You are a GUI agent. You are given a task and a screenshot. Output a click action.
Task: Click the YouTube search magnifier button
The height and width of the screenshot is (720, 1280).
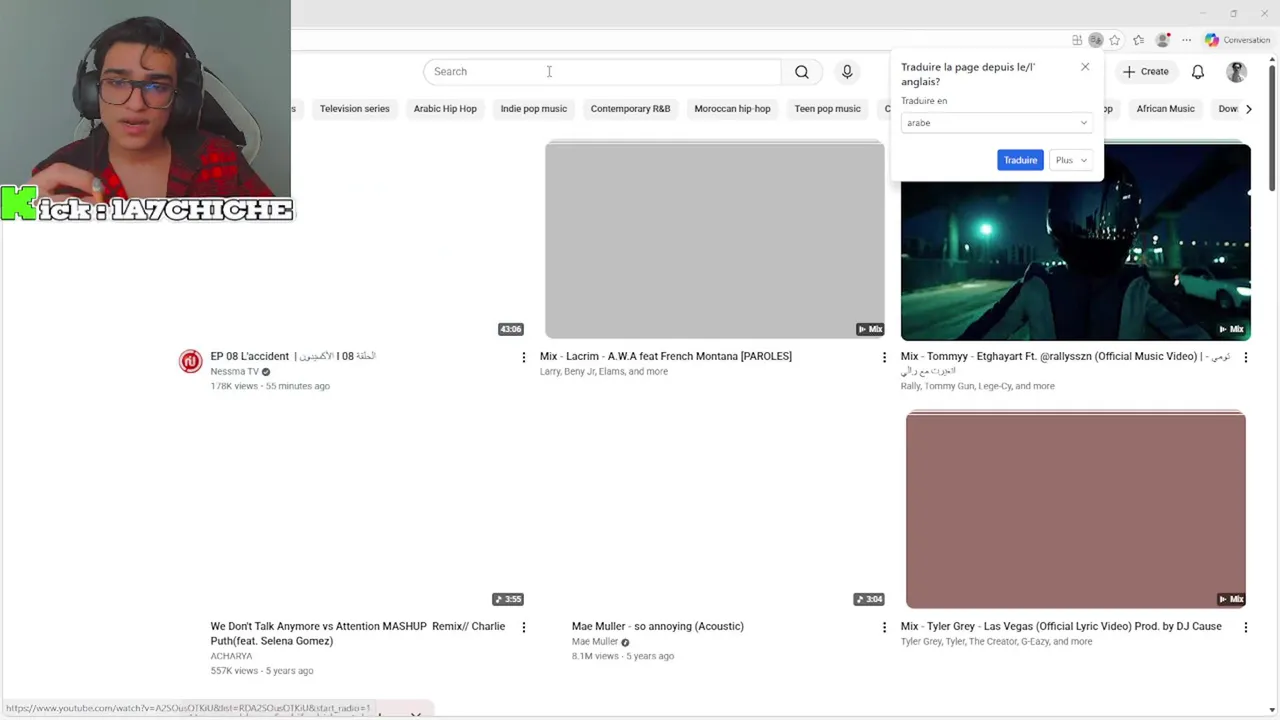(801, 71)
